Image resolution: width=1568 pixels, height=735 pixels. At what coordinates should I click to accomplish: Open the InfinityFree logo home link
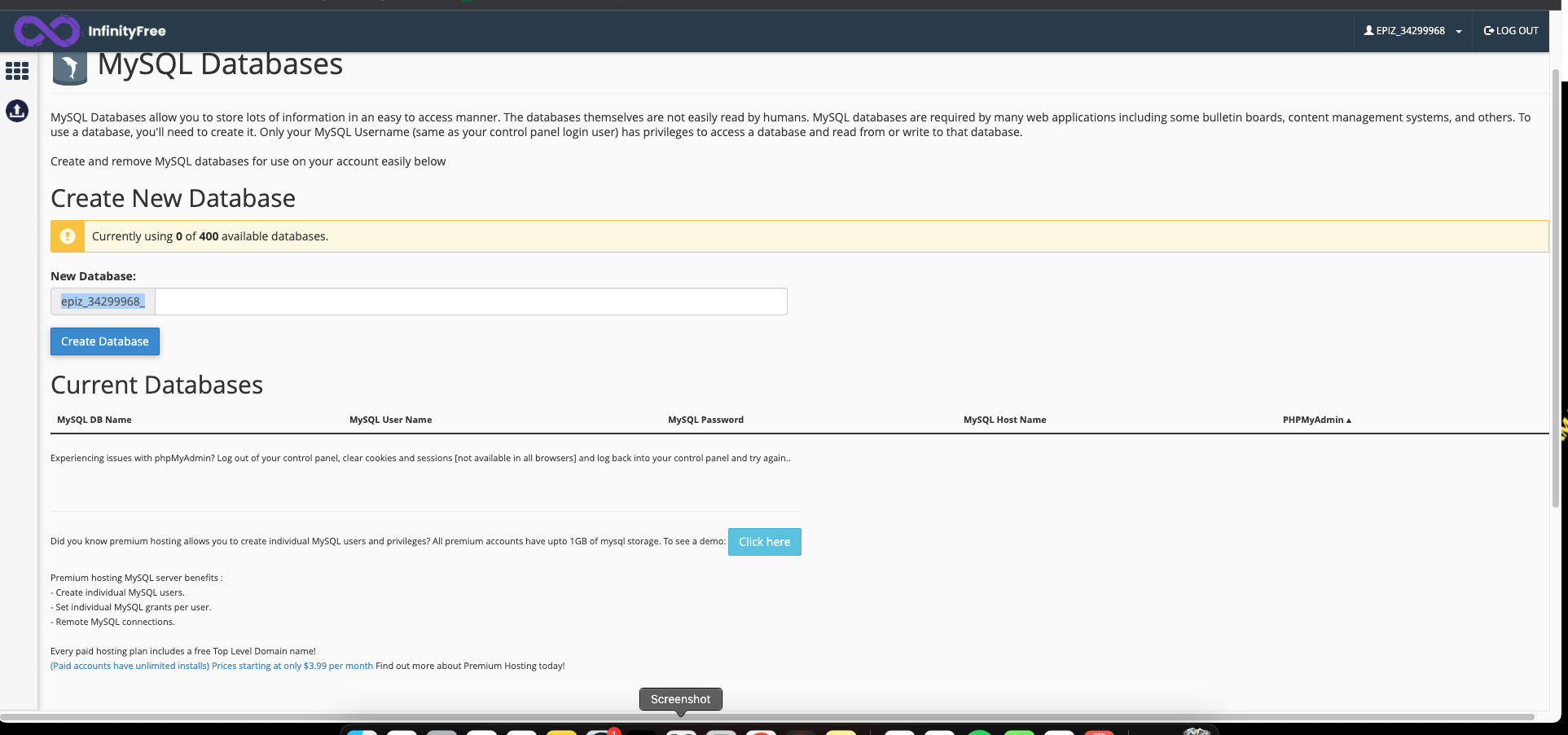click(90, 31)
